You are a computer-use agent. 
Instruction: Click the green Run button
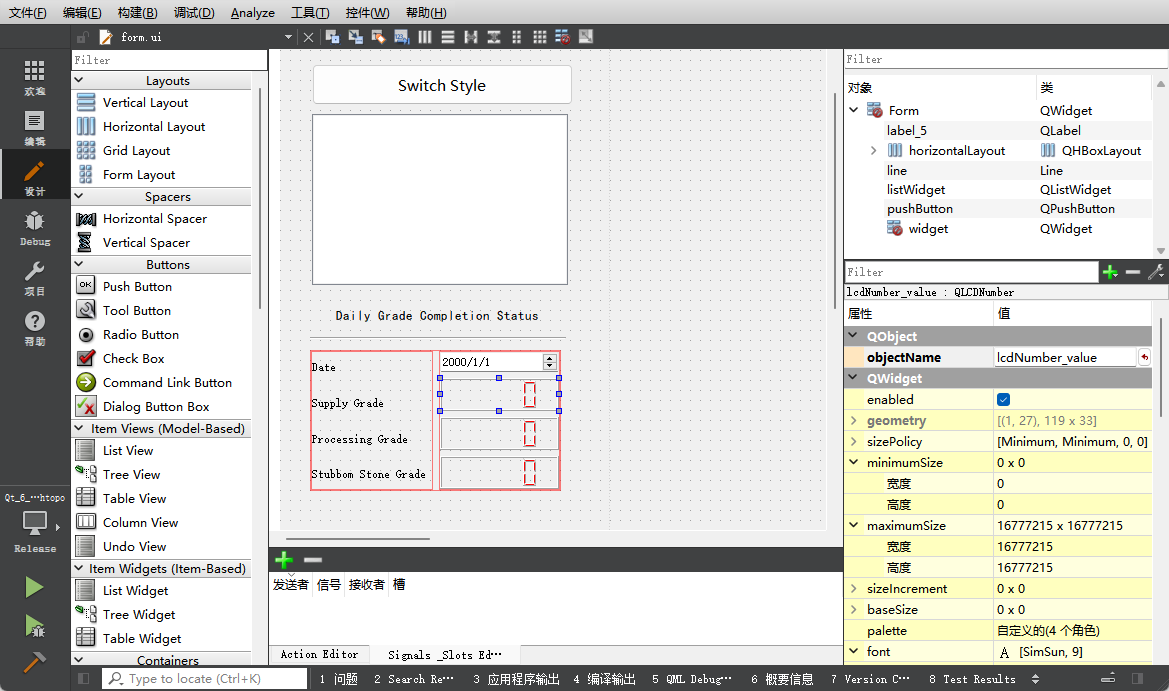(34, 587)
